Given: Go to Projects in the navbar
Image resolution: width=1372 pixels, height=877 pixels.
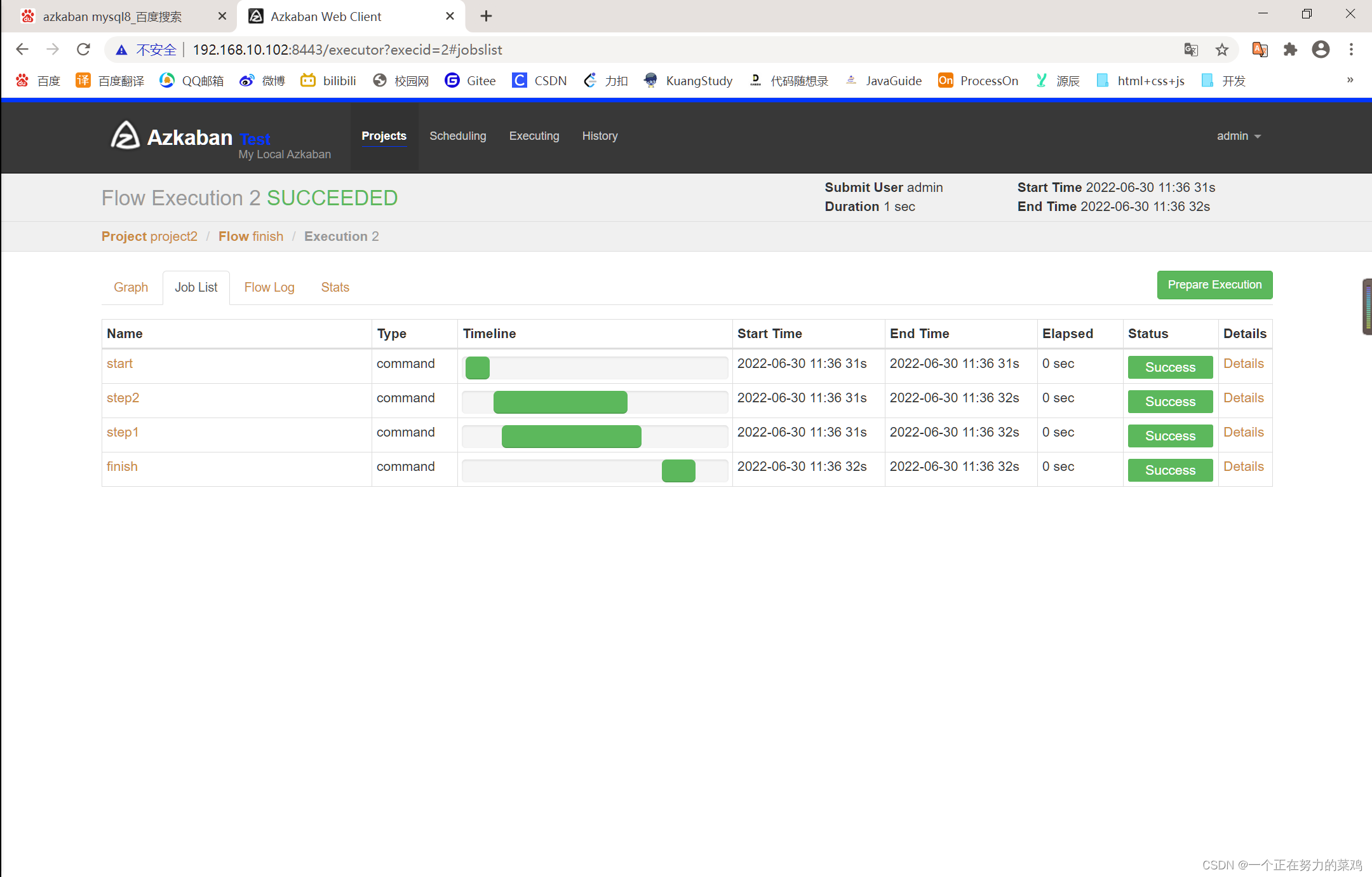Looking at the screenshot, I should click(384, 136).
